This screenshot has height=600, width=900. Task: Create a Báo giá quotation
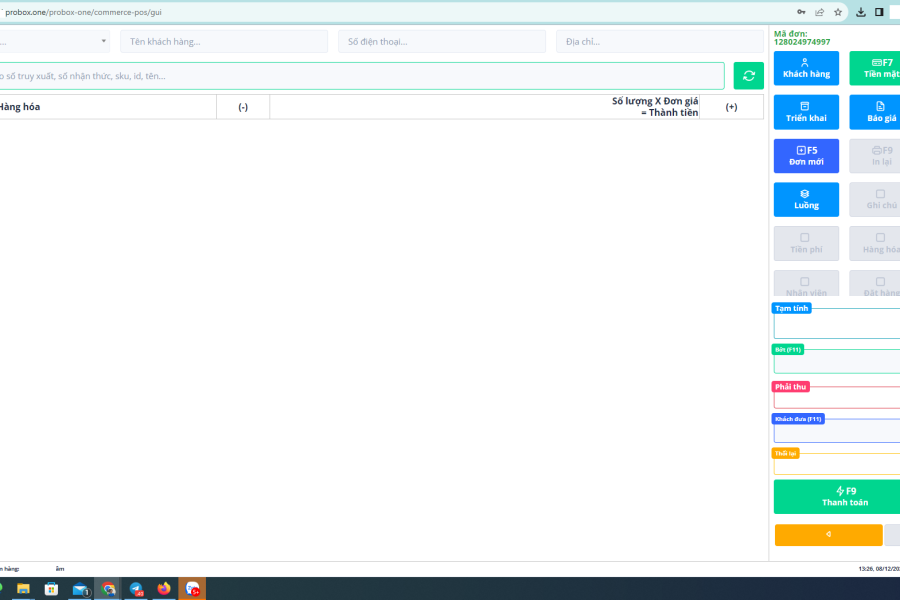coord(876,112)
